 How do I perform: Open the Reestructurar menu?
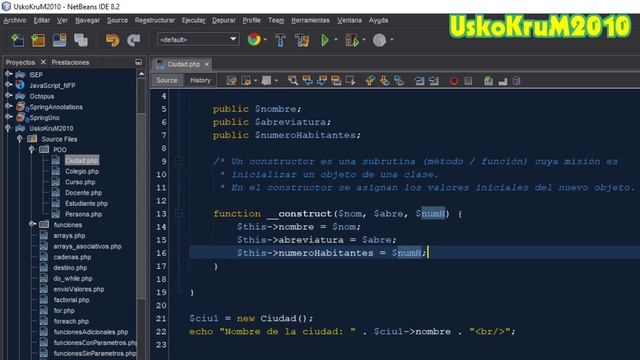155,20
